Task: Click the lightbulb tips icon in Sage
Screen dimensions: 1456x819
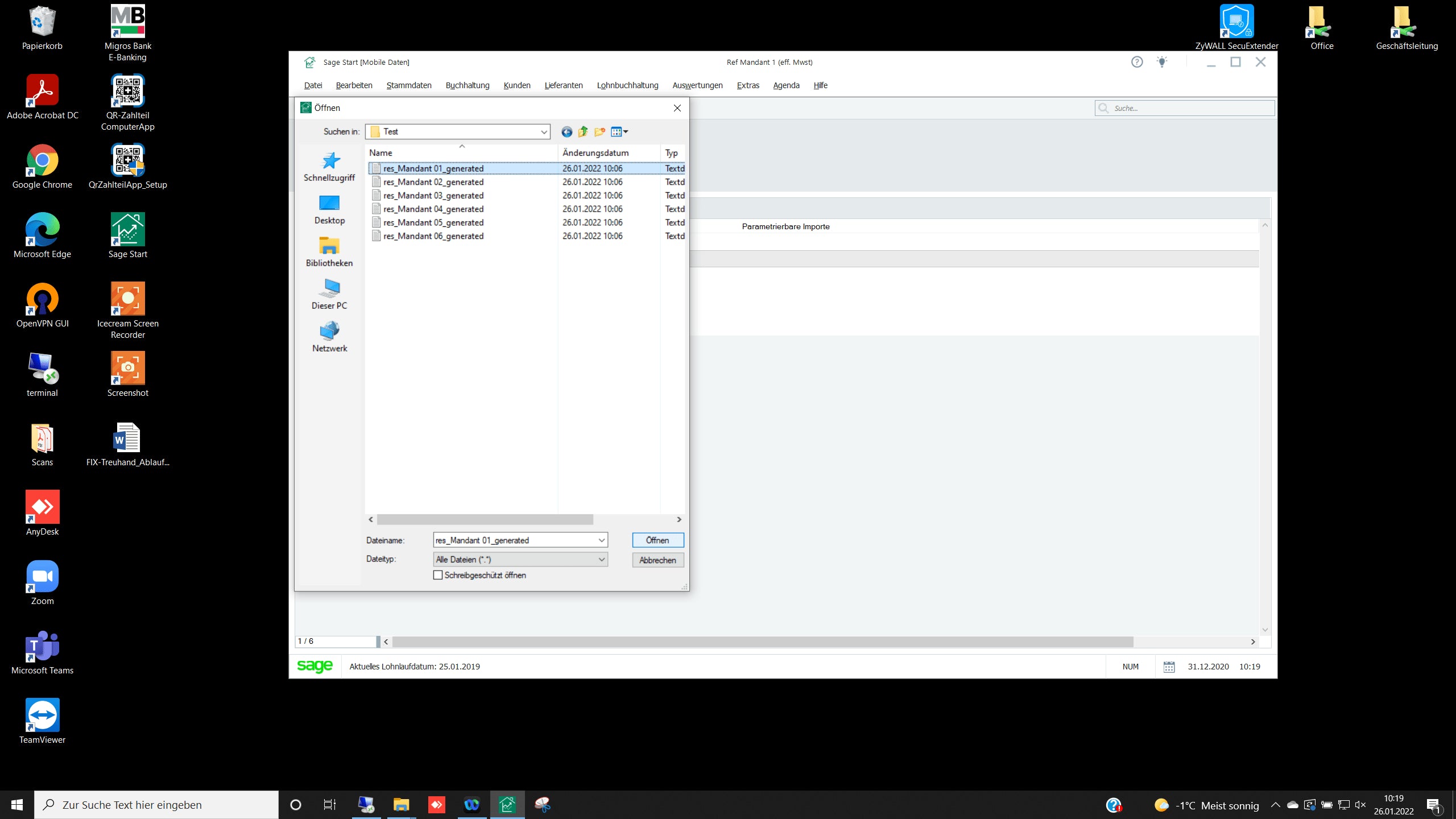Action: pyautogui.click(x=1161, y=62)
